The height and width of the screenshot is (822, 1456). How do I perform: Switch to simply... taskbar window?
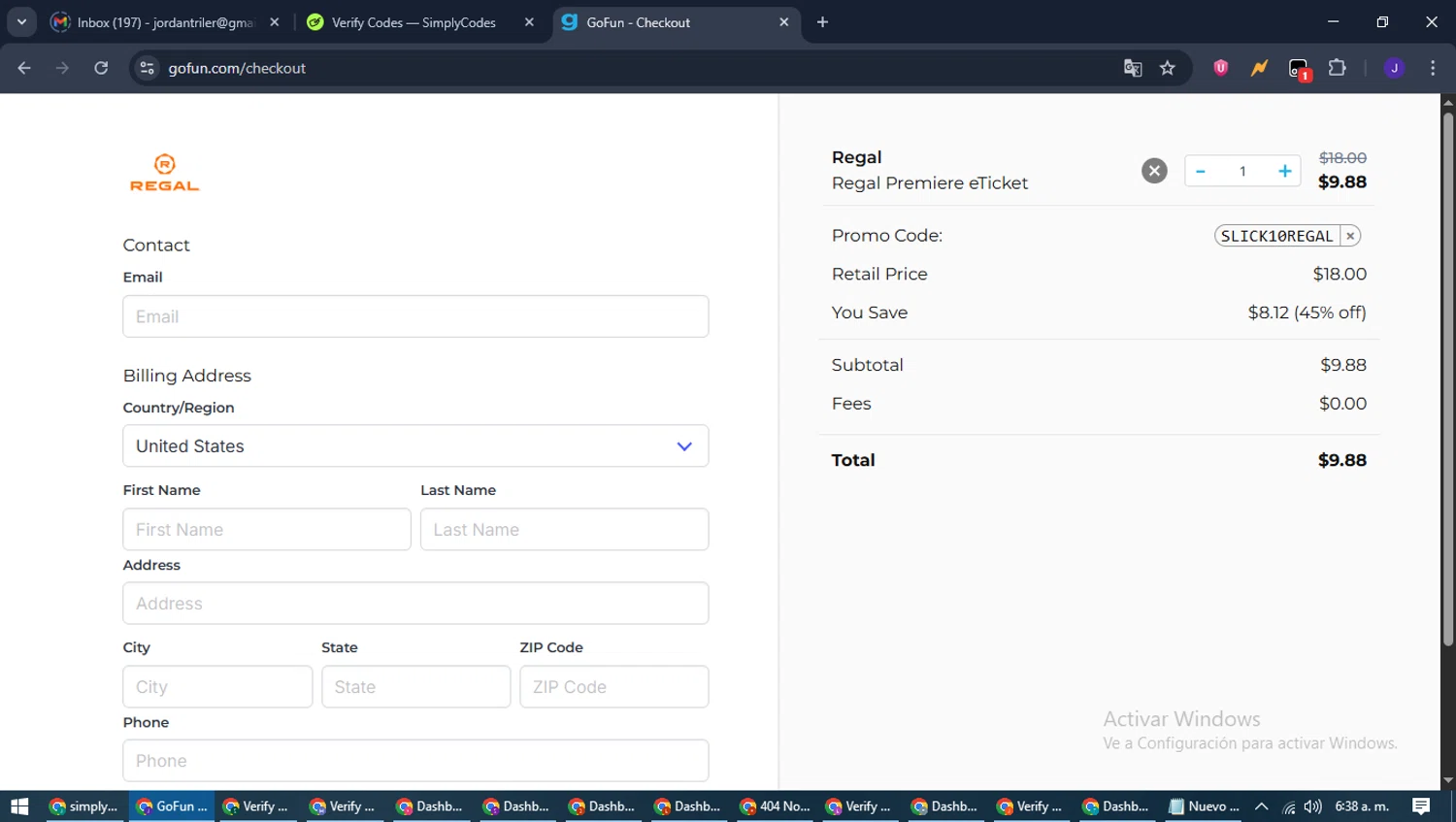[x=84, y=806]
